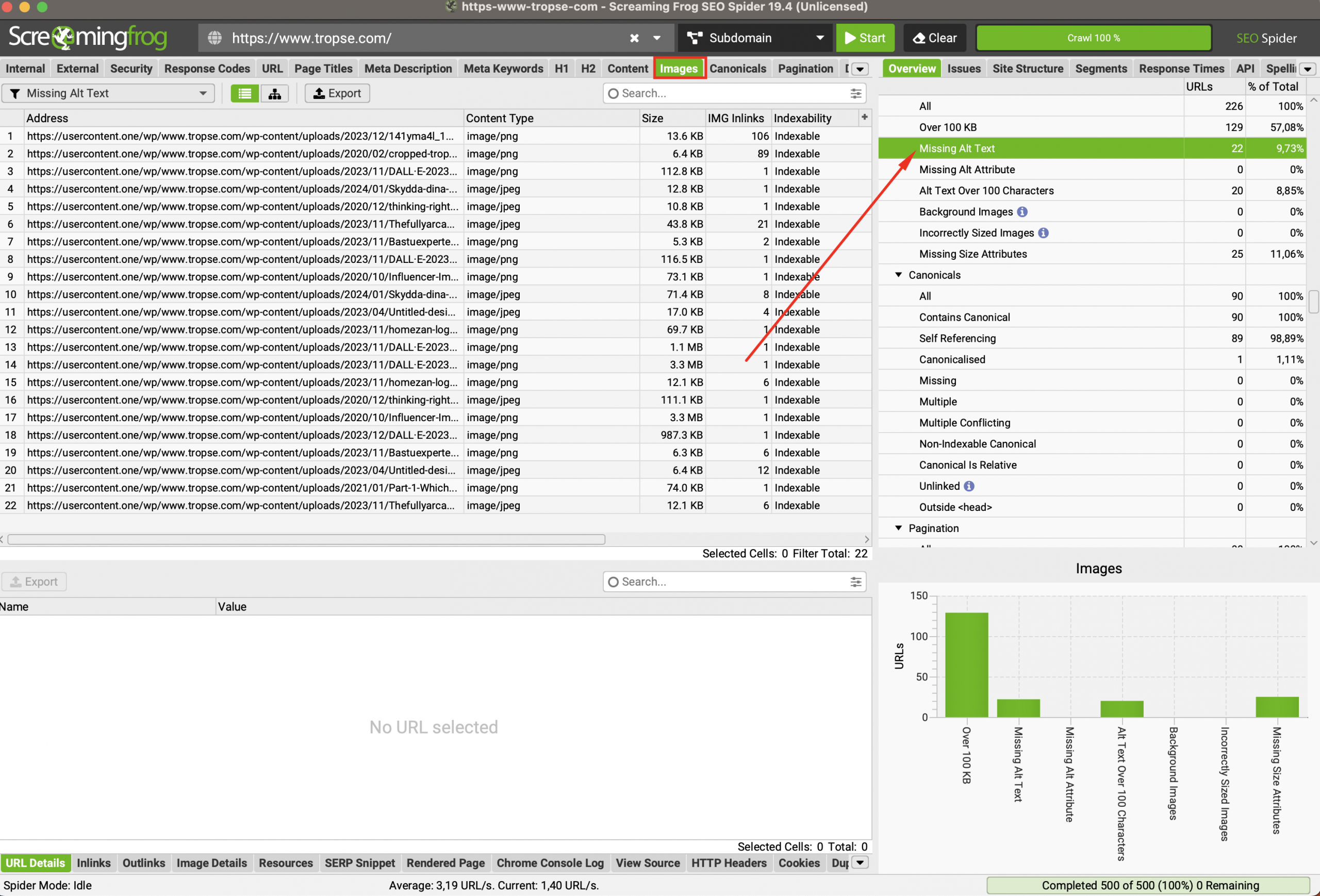Screen dimensions: 1320x896
Task: Click the Start crawl button
Action: pos(865,38)
